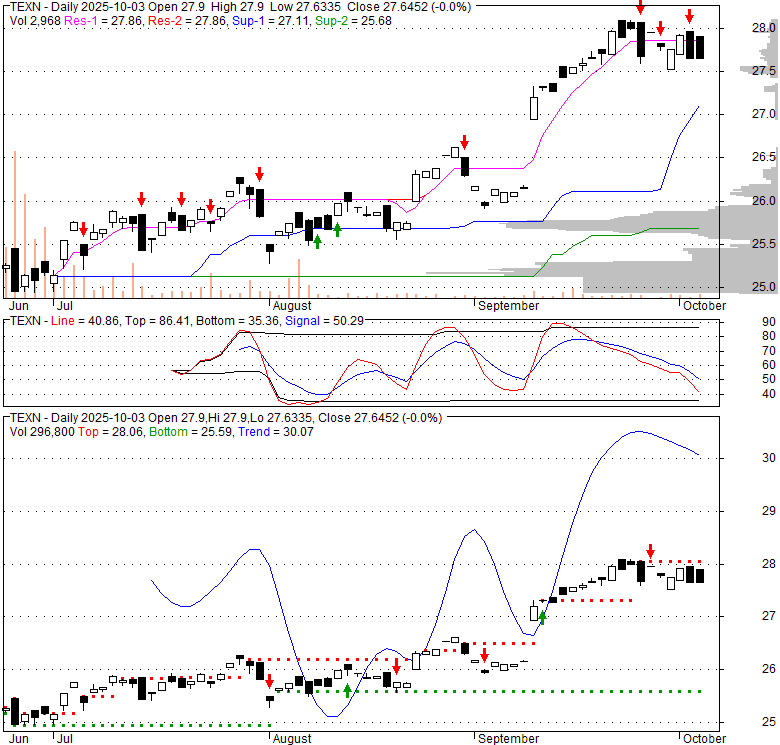Screen dimensions: 780x745
Task: Click the 28 price axis label on bottom chart
Action: coord(769,564)
